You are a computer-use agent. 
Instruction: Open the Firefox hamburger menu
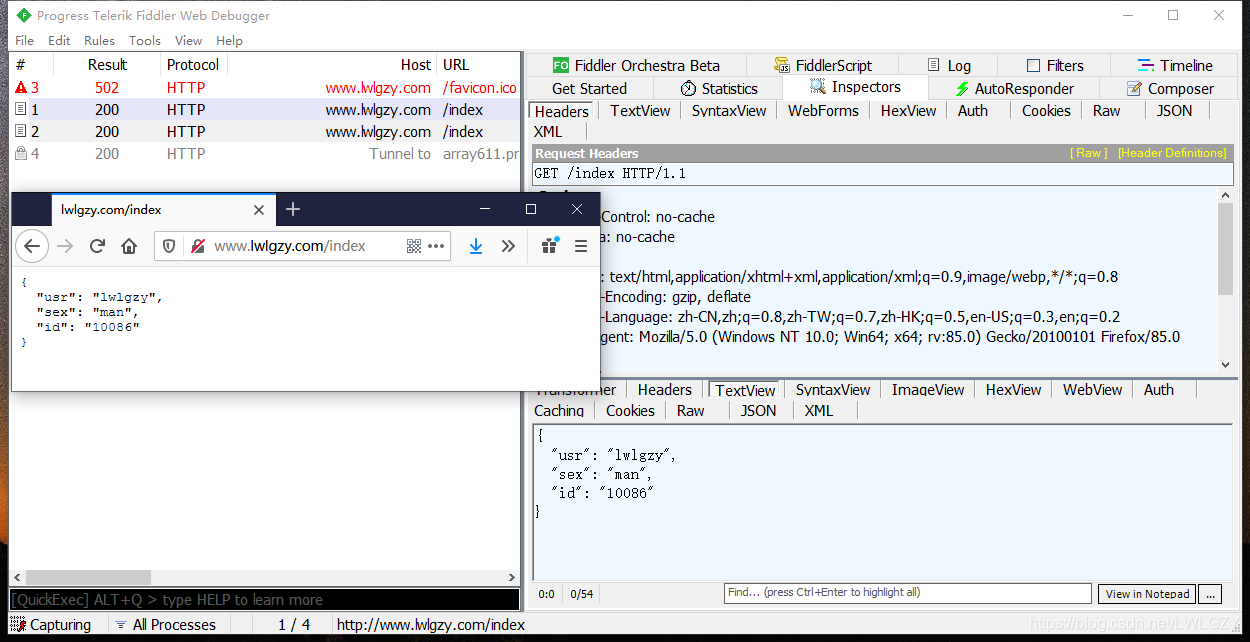pos(581,246)
